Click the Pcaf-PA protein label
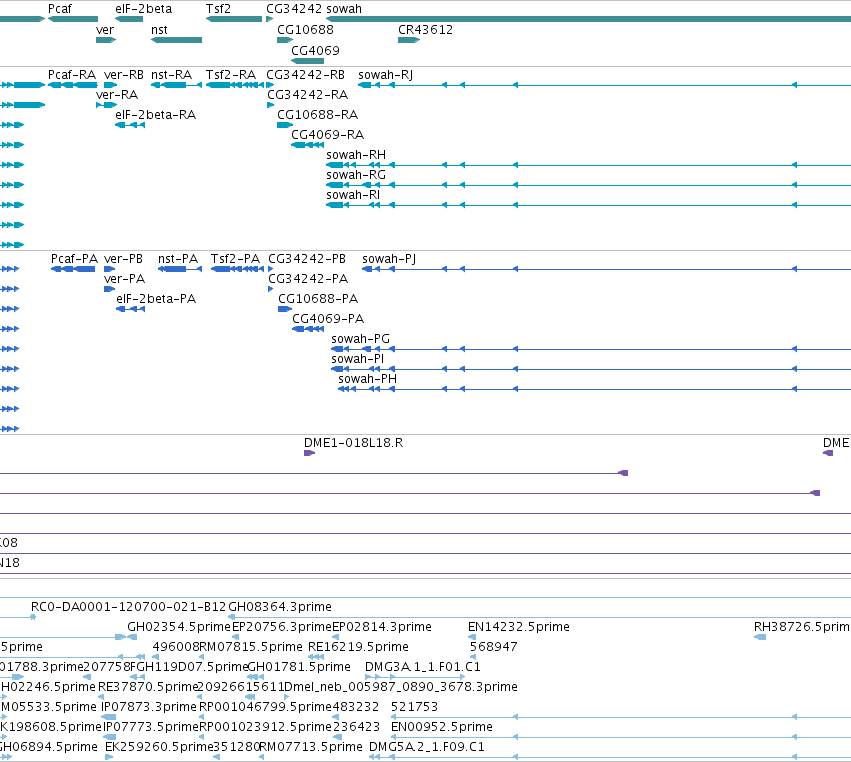Screen dimensions: 851x762 (x=74, y=259)
